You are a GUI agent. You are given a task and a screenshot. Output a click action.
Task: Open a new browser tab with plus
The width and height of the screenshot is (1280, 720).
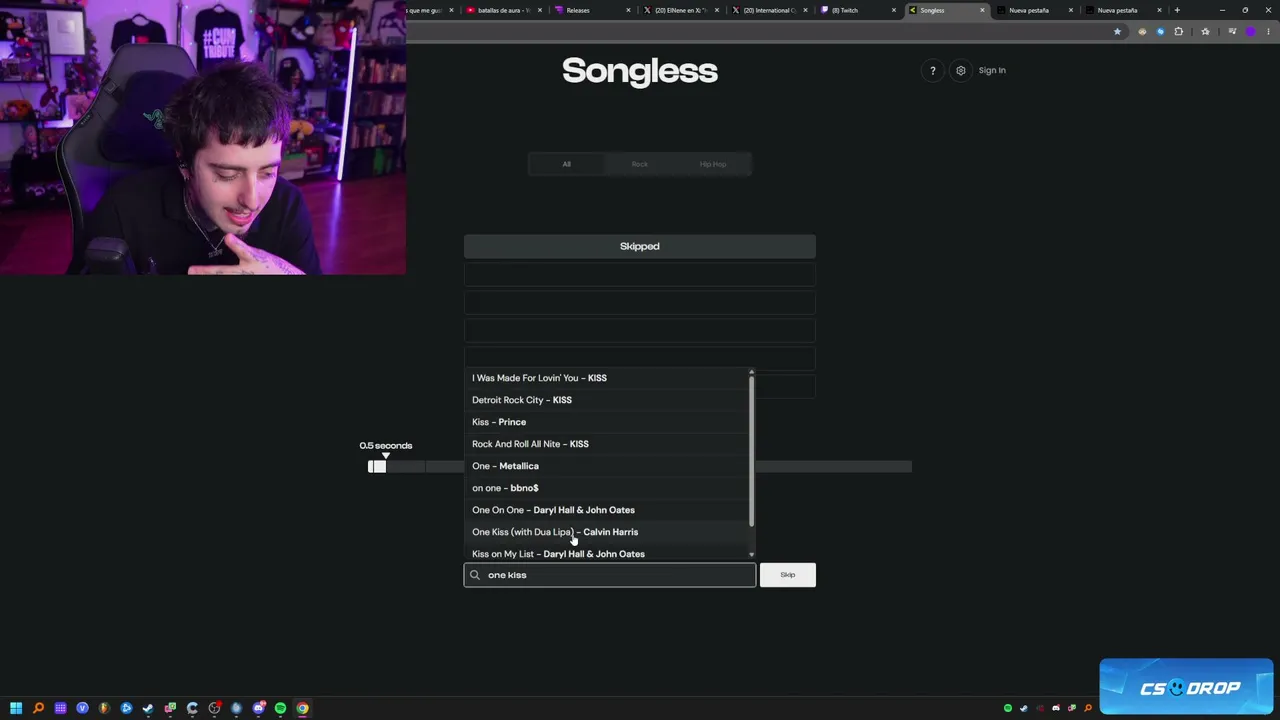tap(1177, 10)
